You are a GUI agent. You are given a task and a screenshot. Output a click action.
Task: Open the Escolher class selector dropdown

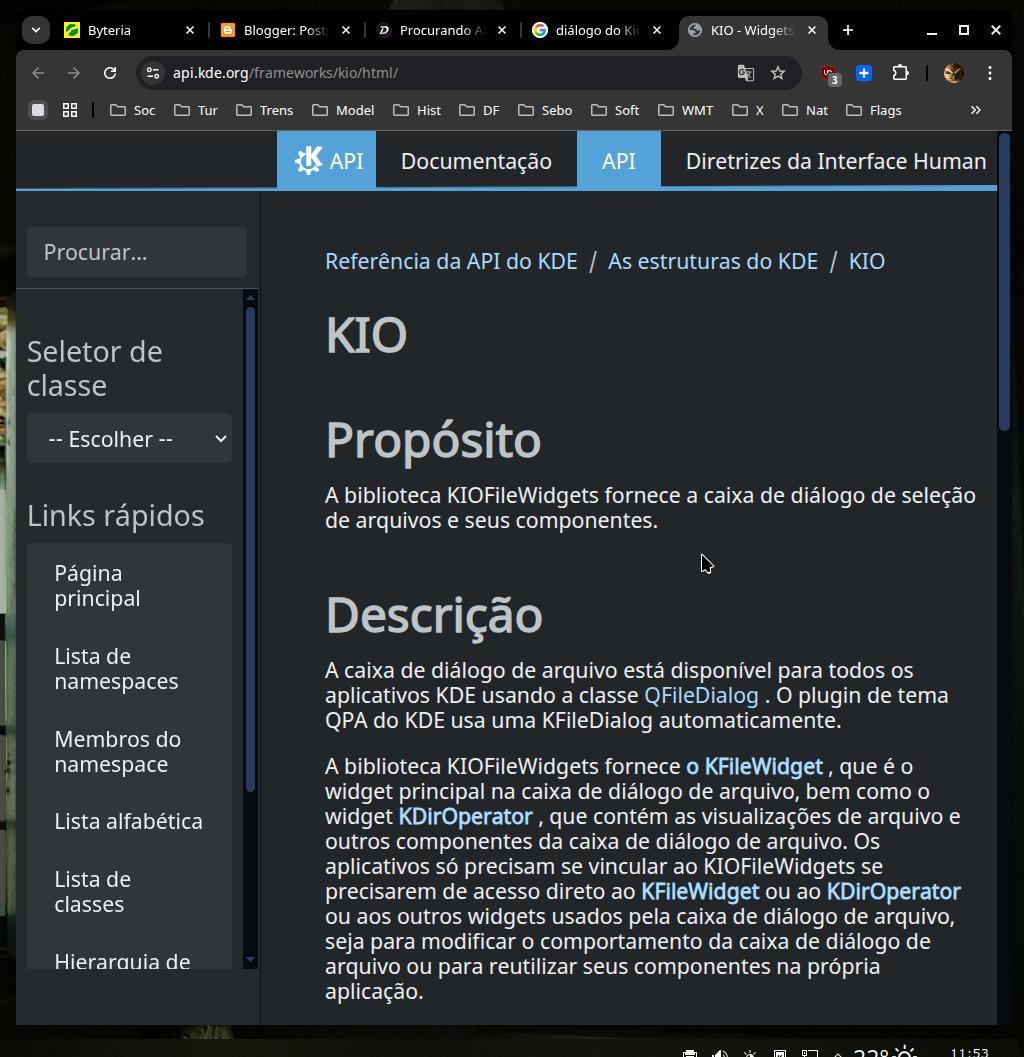[x=129, y=439]
